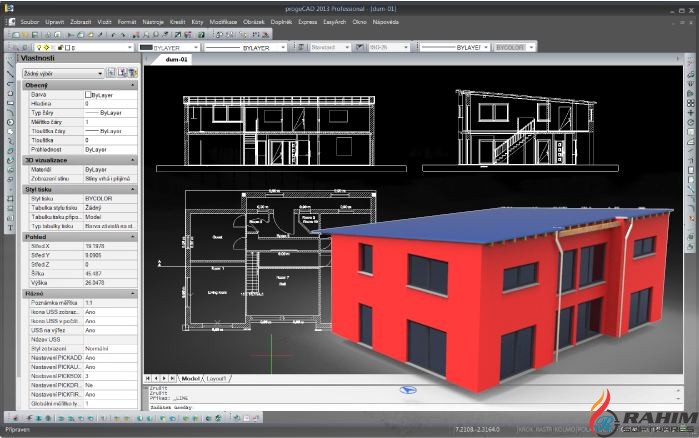The width and height of the screenshot is (699, 438).
Task: Click the text style icon before Standard
Action: 301,47
